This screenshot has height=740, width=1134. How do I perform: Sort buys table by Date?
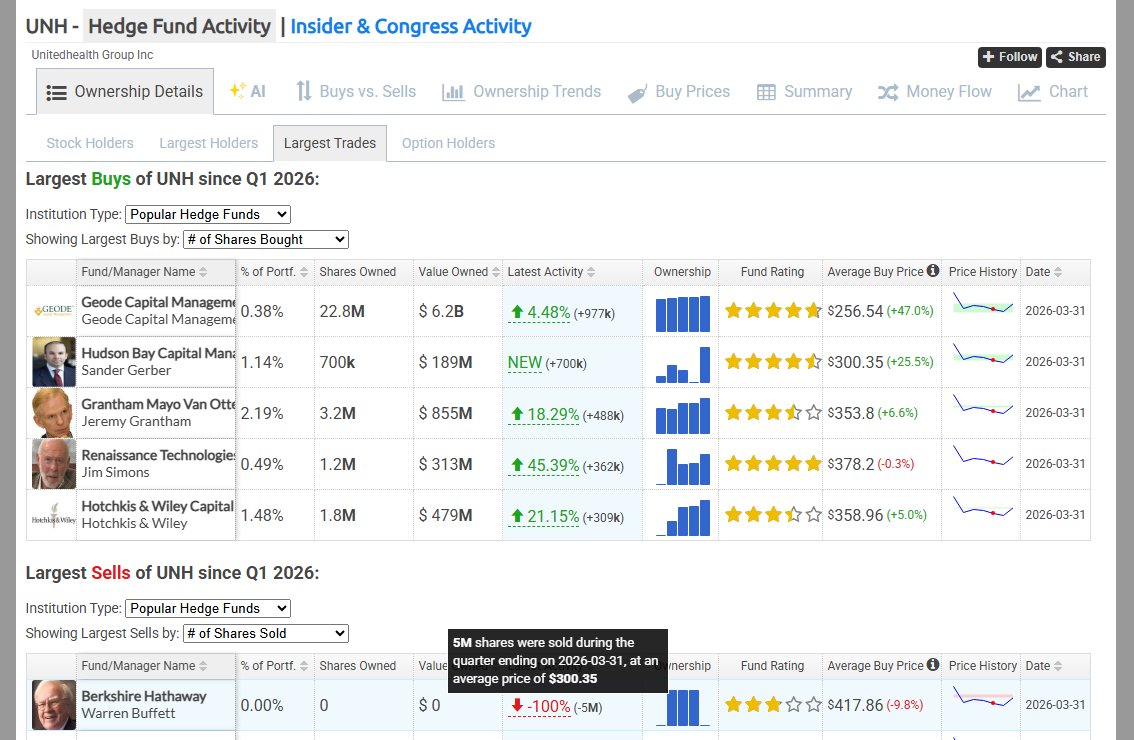1044,272
